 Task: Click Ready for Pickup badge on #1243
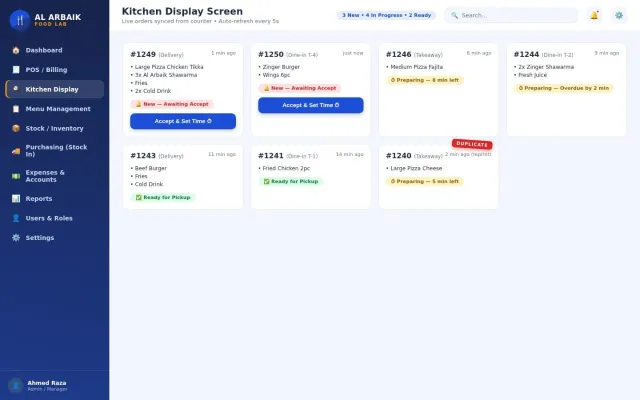click(x=163, y=198)
